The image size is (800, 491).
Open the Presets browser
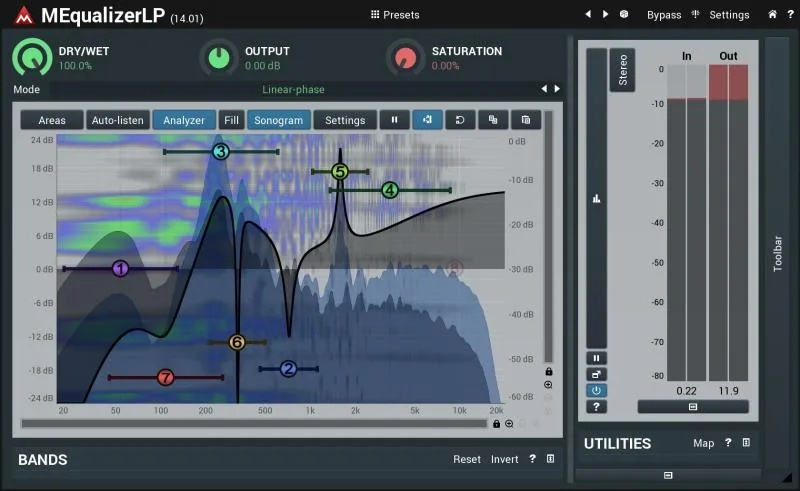(x=395, y=15)
